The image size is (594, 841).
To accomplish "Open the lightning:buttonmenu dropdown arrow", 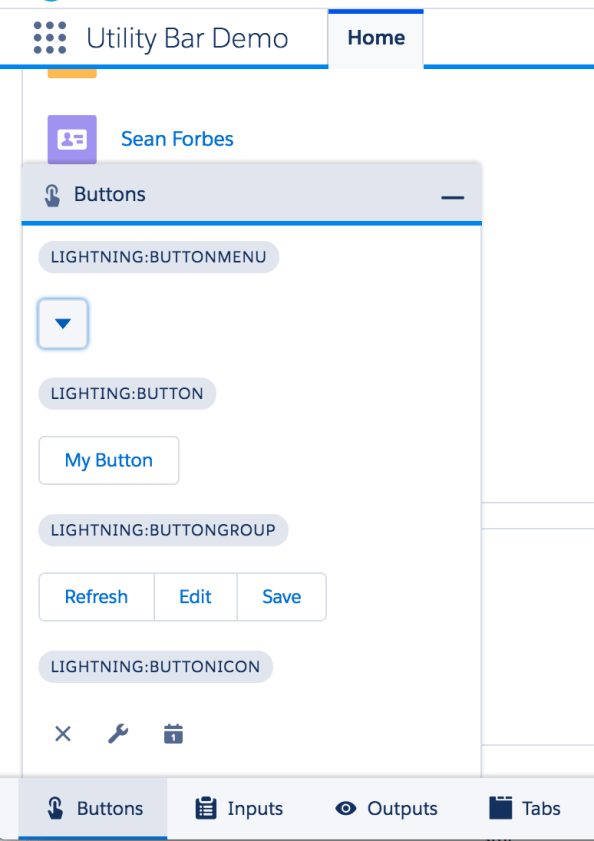I will (x=62, y=323).
